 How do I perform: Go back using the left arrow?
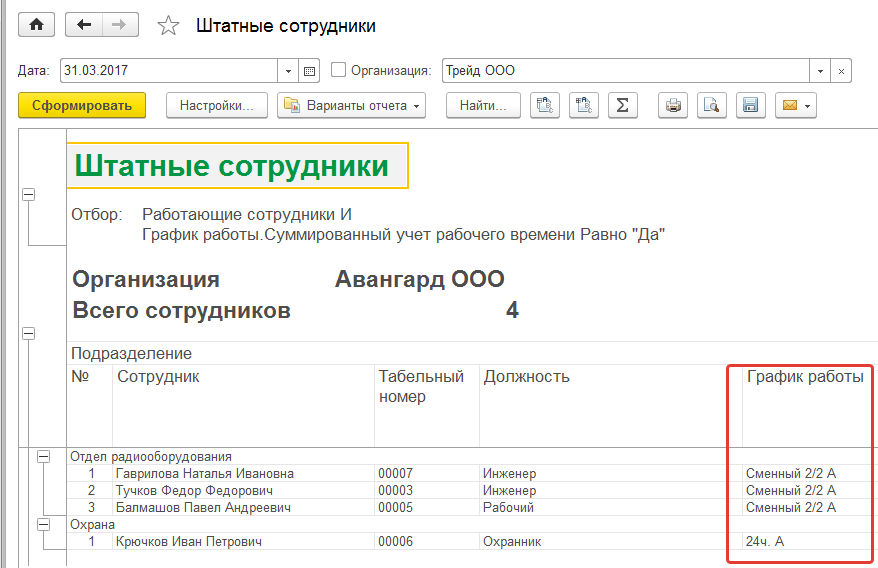84,26
